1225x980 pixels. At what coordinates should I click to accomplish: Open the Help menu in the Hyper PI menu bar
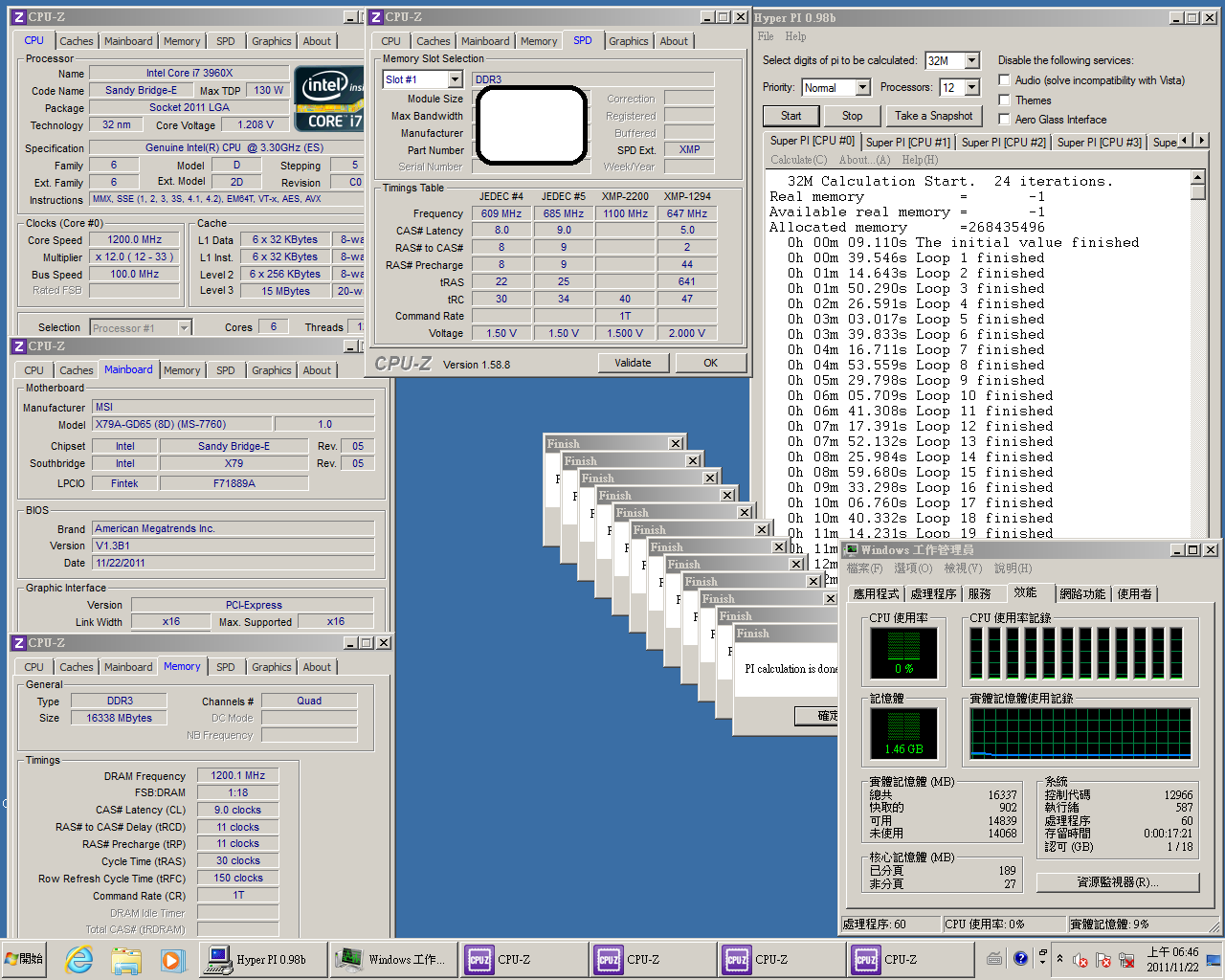pyautogui.click(x=795, y=36)
